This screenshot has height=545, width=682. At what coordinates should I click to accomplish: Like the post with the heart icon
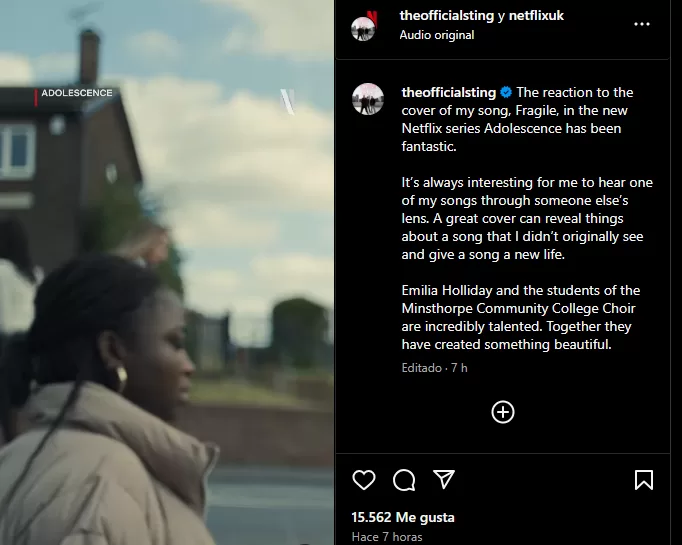(364, 480)
